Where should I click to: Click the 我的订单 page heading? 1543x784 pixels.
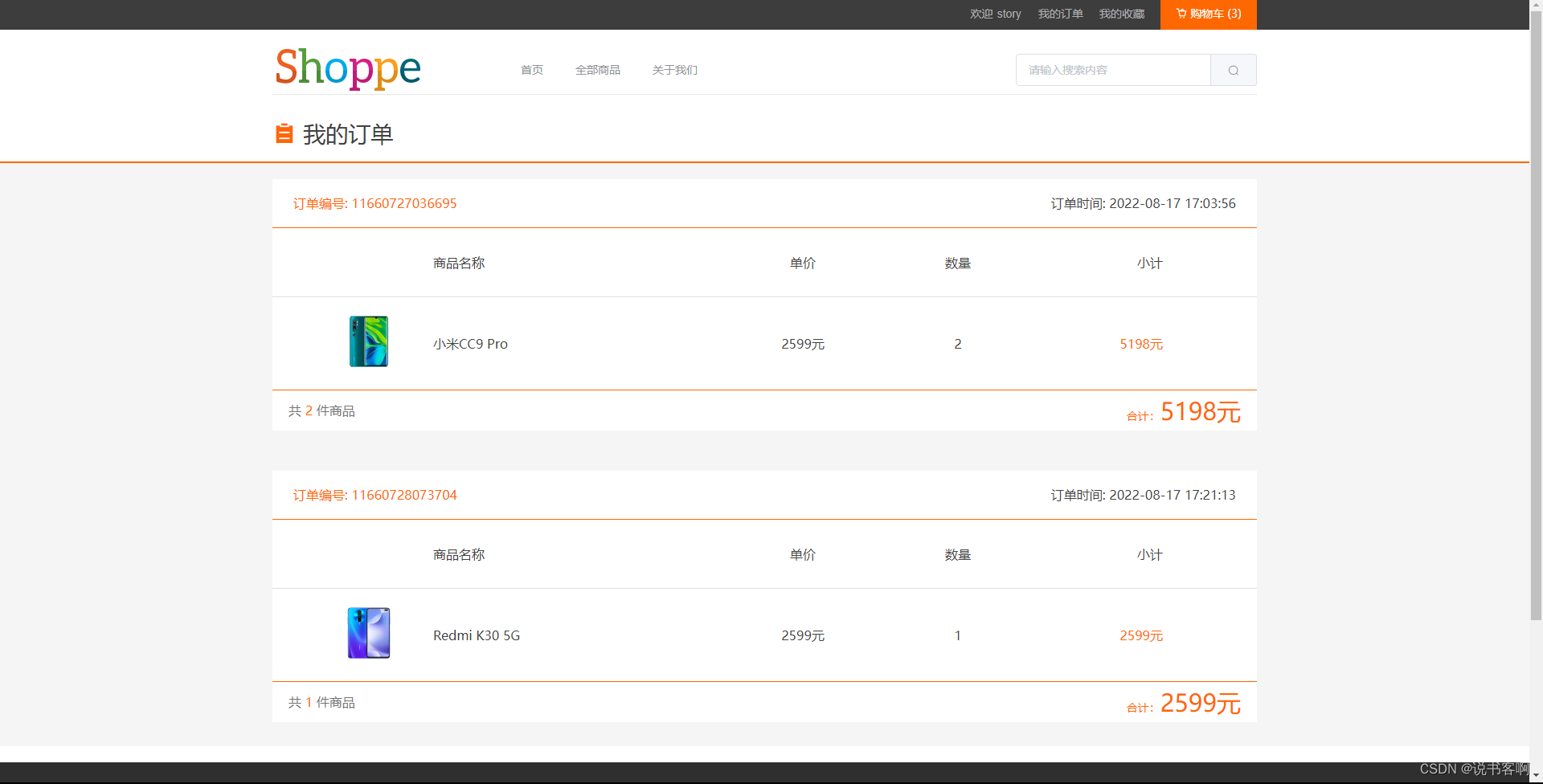(x=348, y=134)
